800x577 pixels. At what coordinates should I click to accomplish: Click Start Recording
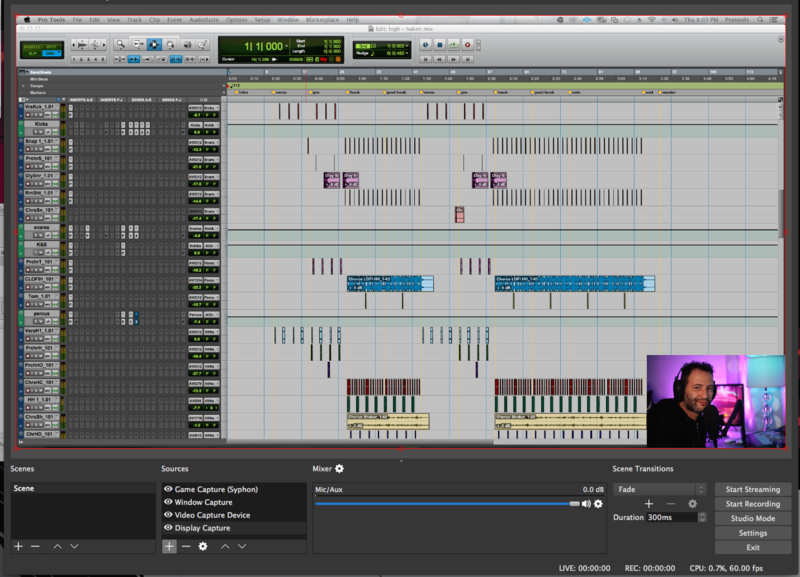click(x=752, y=504)
